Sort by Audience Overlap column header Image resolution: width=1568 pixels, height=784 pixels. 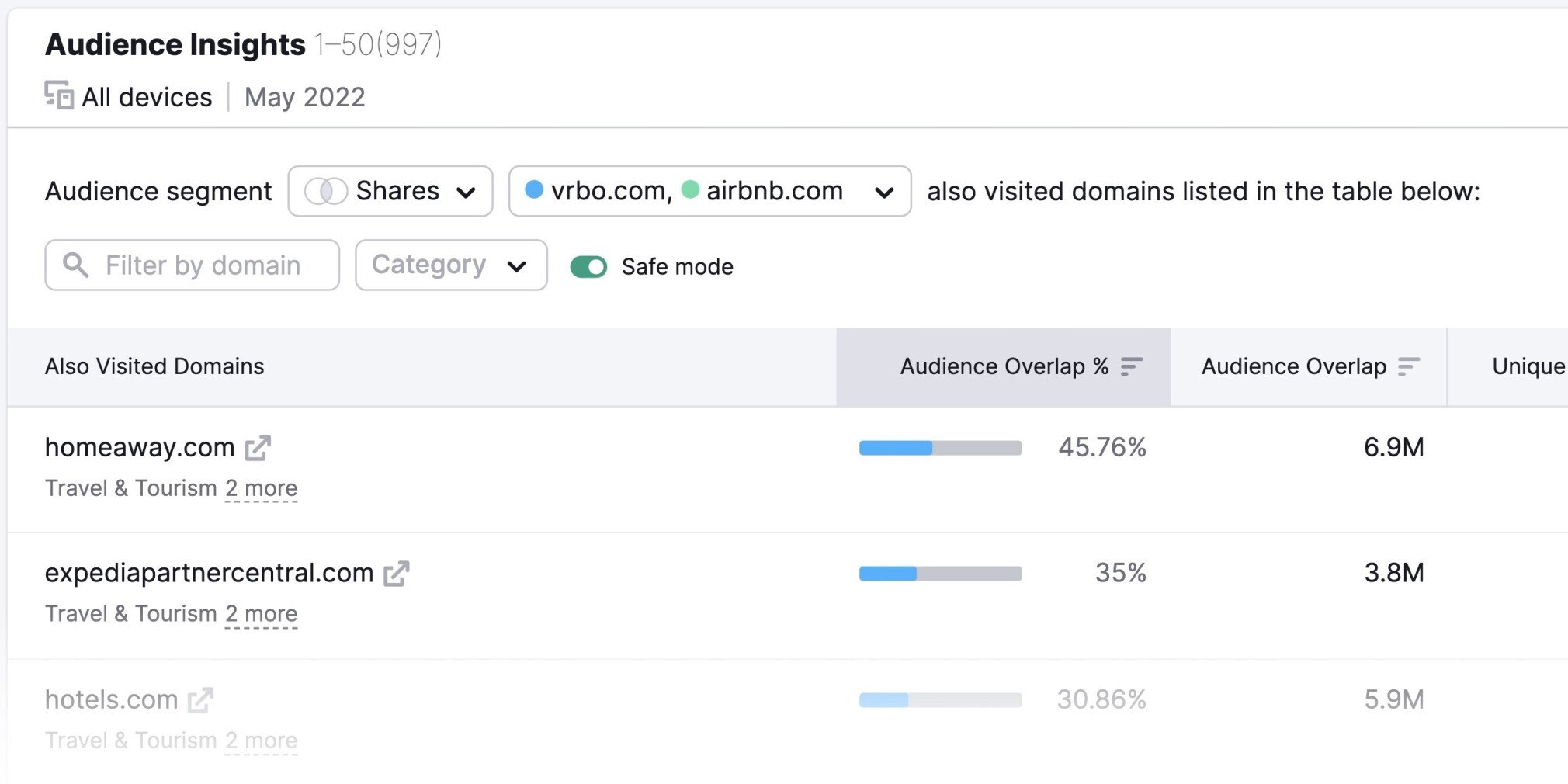coord(1309,366)
